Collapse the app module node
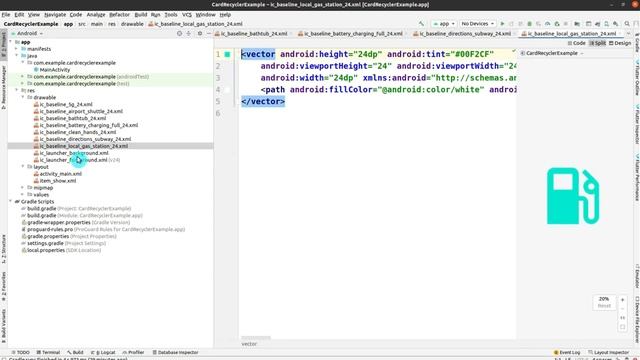 (x=11, y=42)
